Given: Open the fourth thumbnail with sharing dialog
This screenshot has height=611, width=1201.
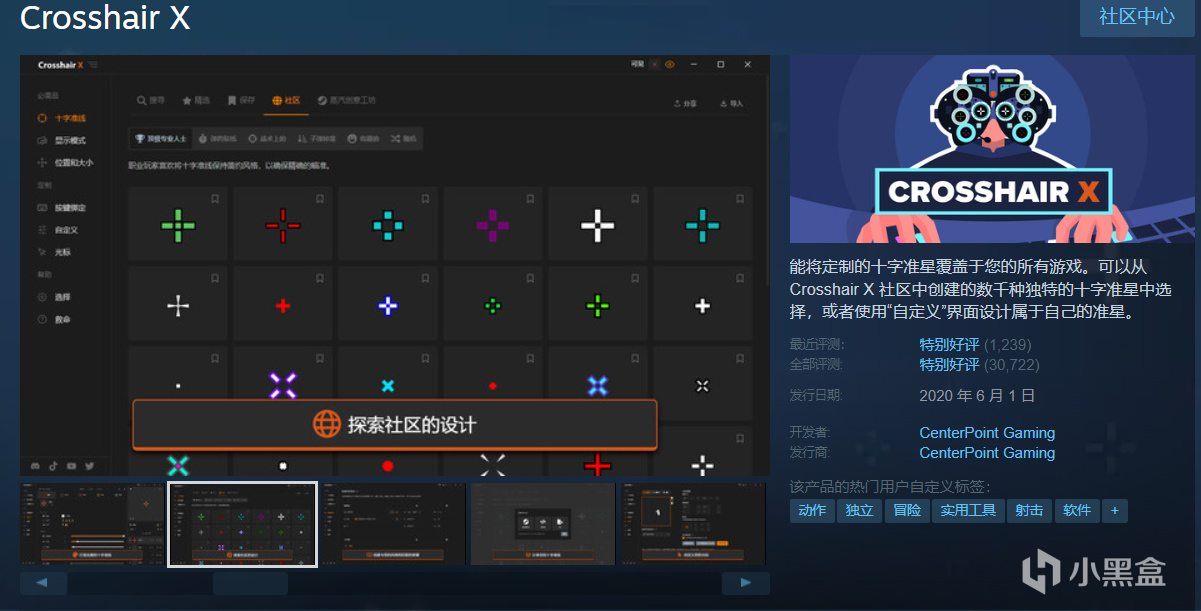Looking at the screenshot, I should pos(543,524).
